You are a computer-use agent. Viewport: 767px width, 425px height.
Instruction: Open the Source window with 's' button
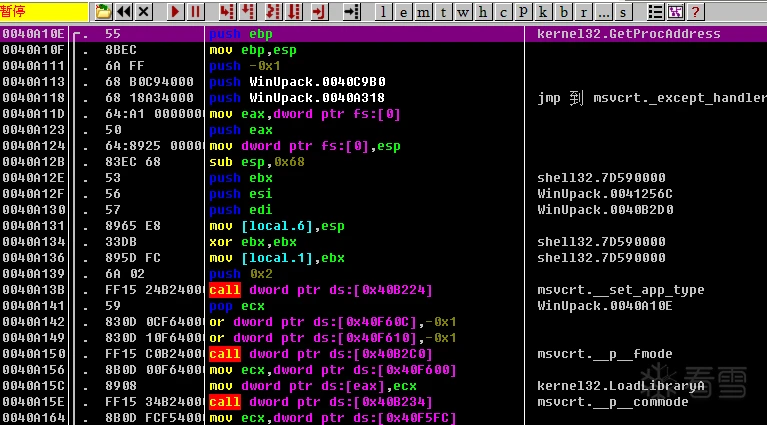[x=623, y=12]
